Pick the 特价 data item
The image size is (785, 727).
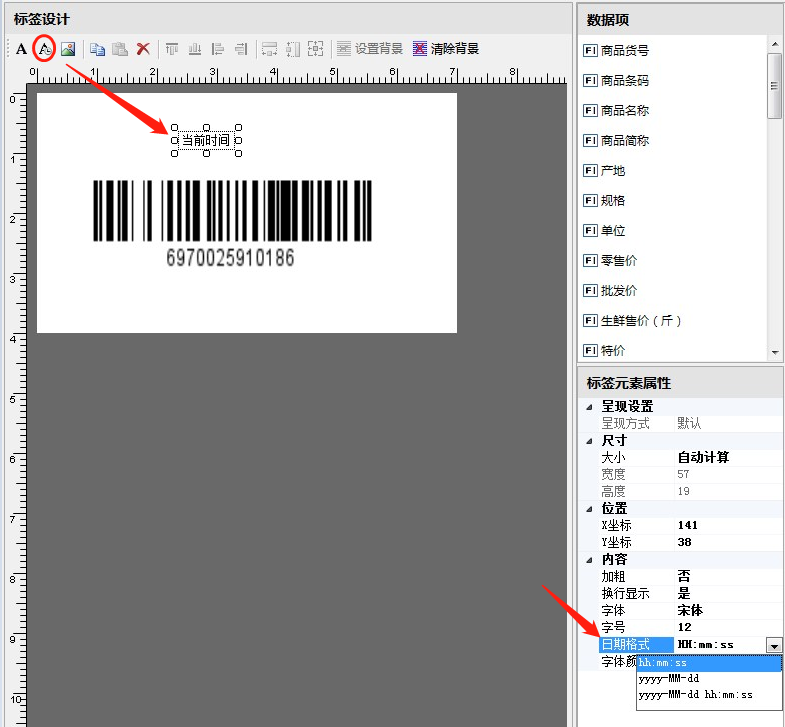pyautogui.click(x=604, y=351)
